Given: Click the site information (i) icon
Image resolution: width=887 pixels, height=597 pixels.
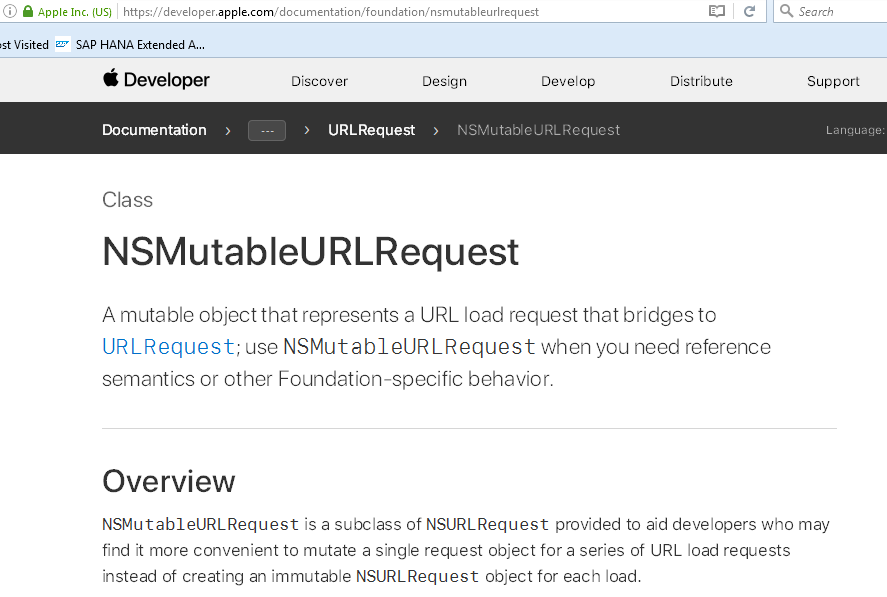Looking at the screenshot, I should [x=7, y=12].
